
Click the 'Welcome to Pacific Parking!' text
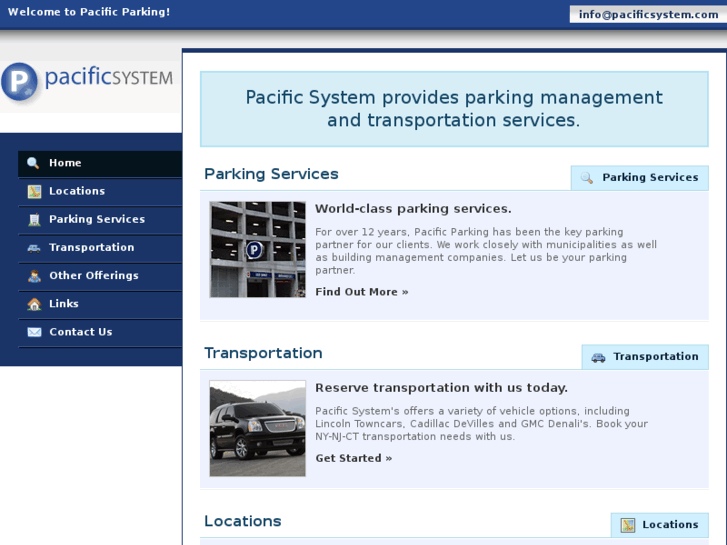(89, 12)
